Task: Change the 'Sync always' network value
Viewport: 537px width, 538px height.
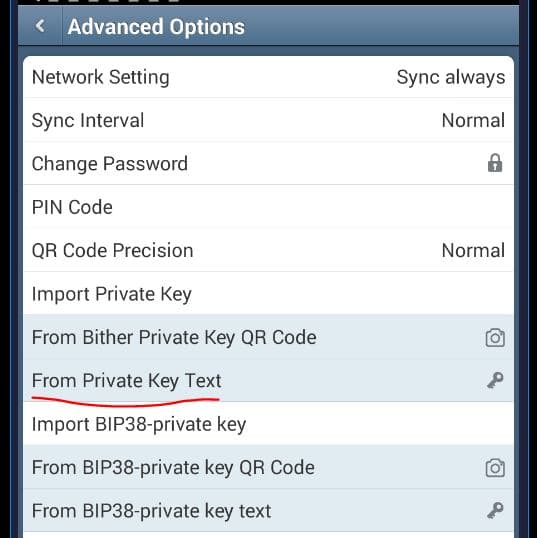Action: pyautogui.click(x=451, y=77)
